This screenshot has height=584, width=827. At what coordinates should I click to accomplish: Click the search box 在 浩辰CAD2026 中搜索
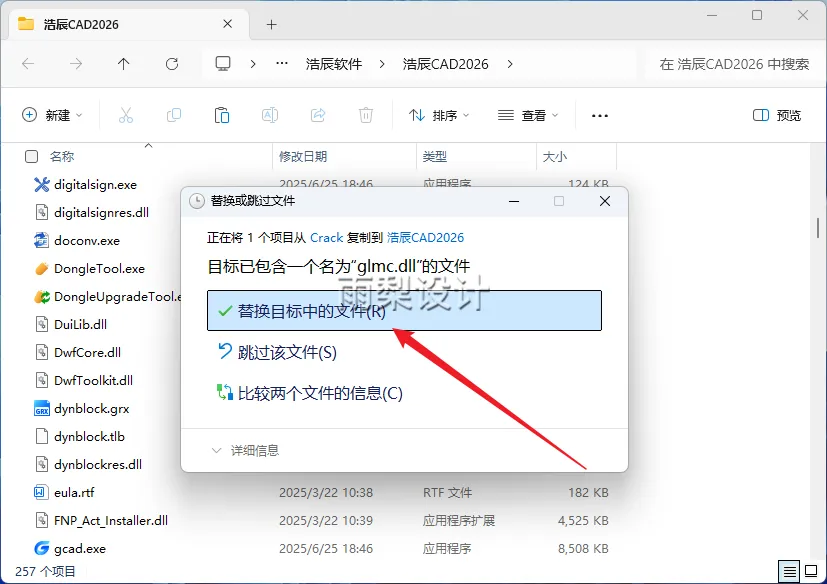(x=734, y=64)
